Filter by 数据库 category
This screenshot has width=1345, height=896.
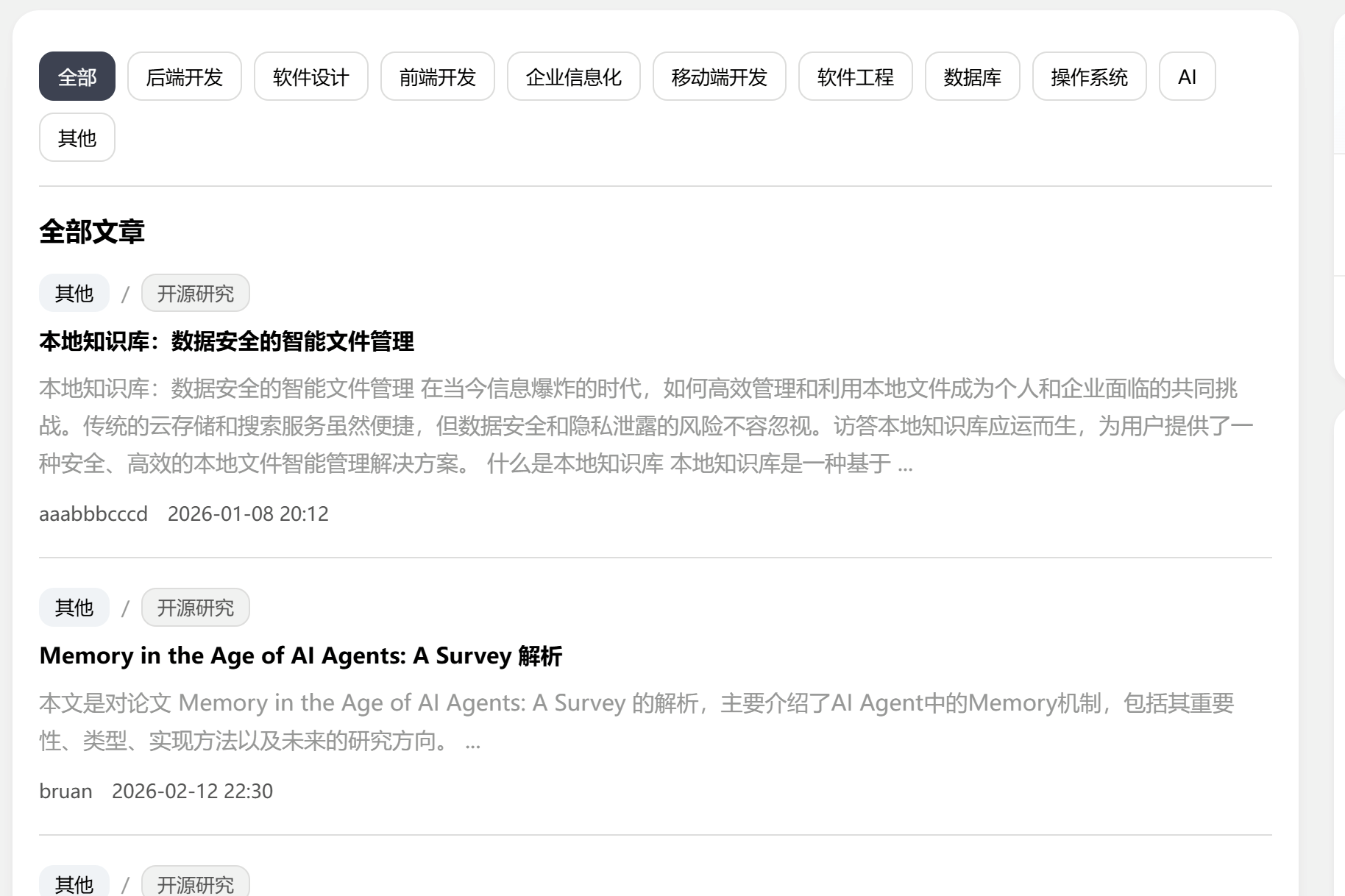[973, 77]
